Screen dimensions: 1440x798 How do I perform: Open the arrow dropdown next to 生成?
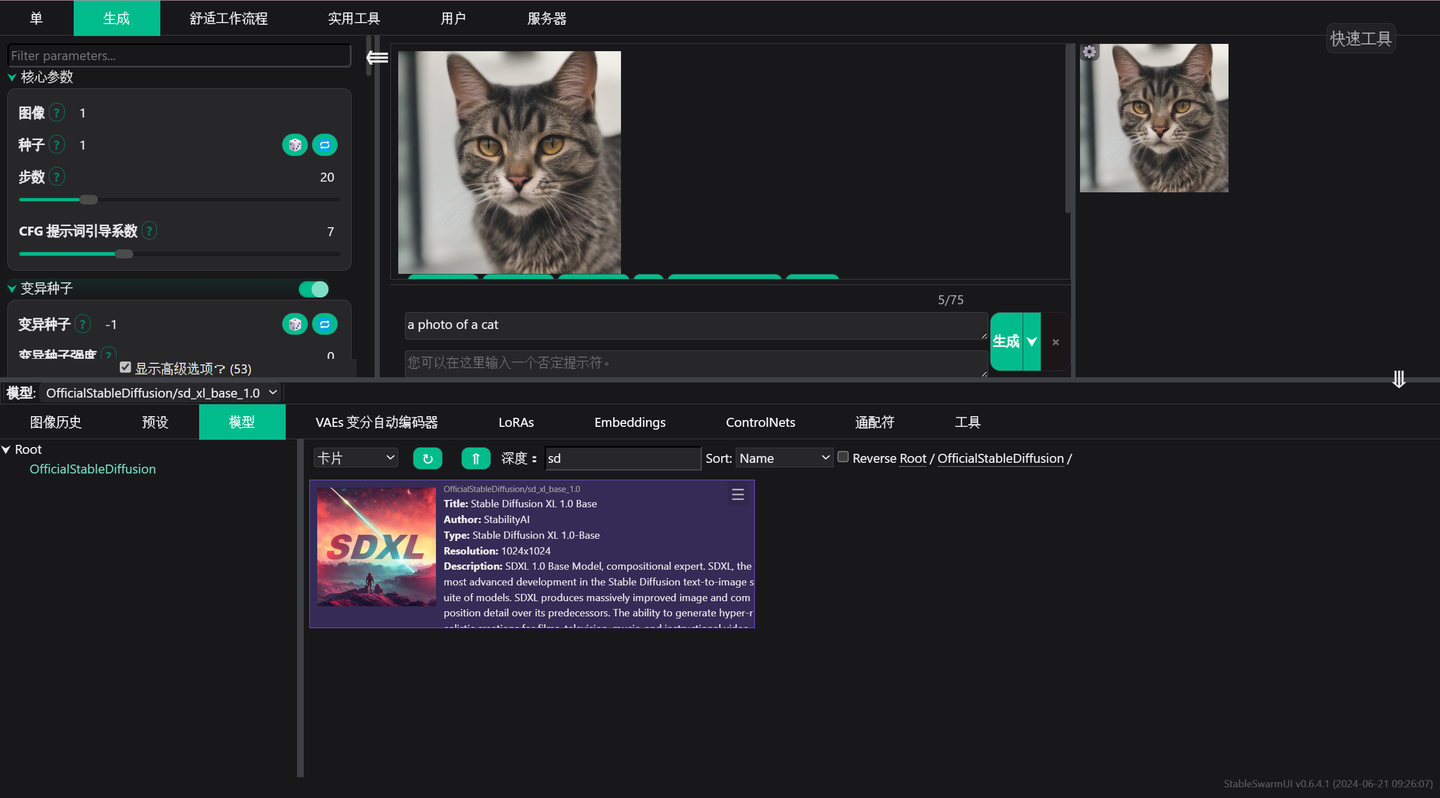1032,342
